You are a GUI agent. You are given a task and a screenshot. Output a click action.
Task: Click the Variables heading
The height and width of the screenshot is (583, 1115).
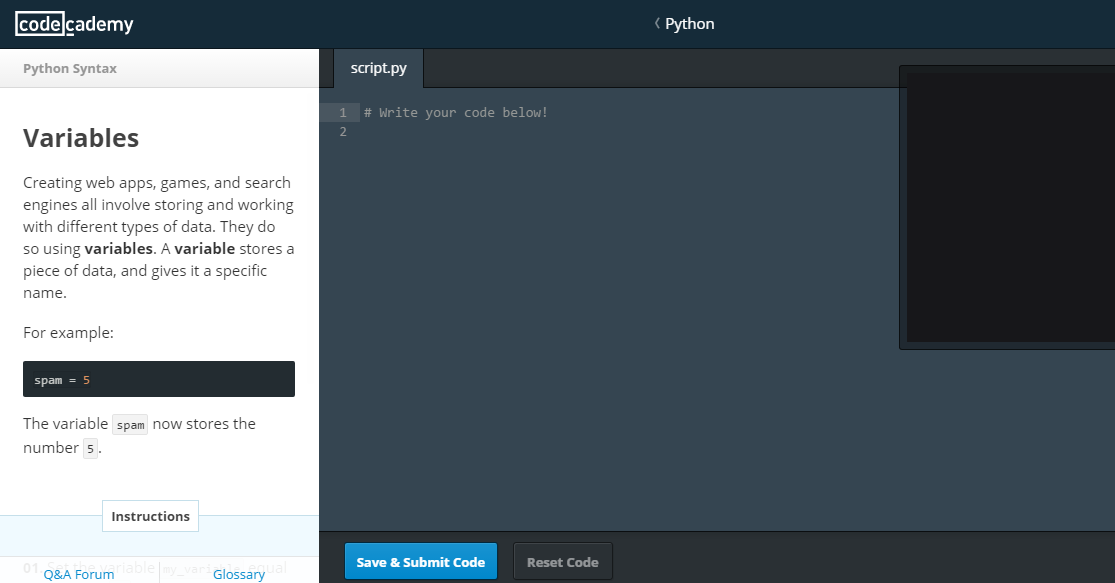(x=81, y=138)
